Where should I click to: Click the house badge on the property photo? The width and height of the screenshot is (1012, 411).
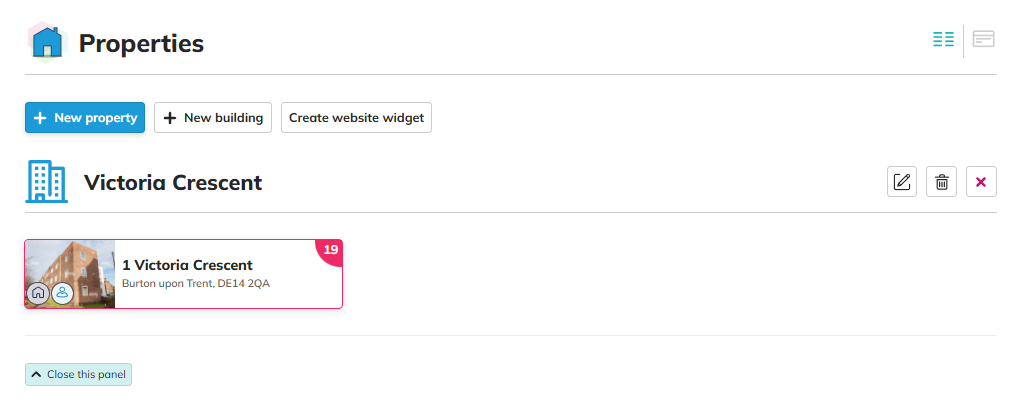pos(38,294)
